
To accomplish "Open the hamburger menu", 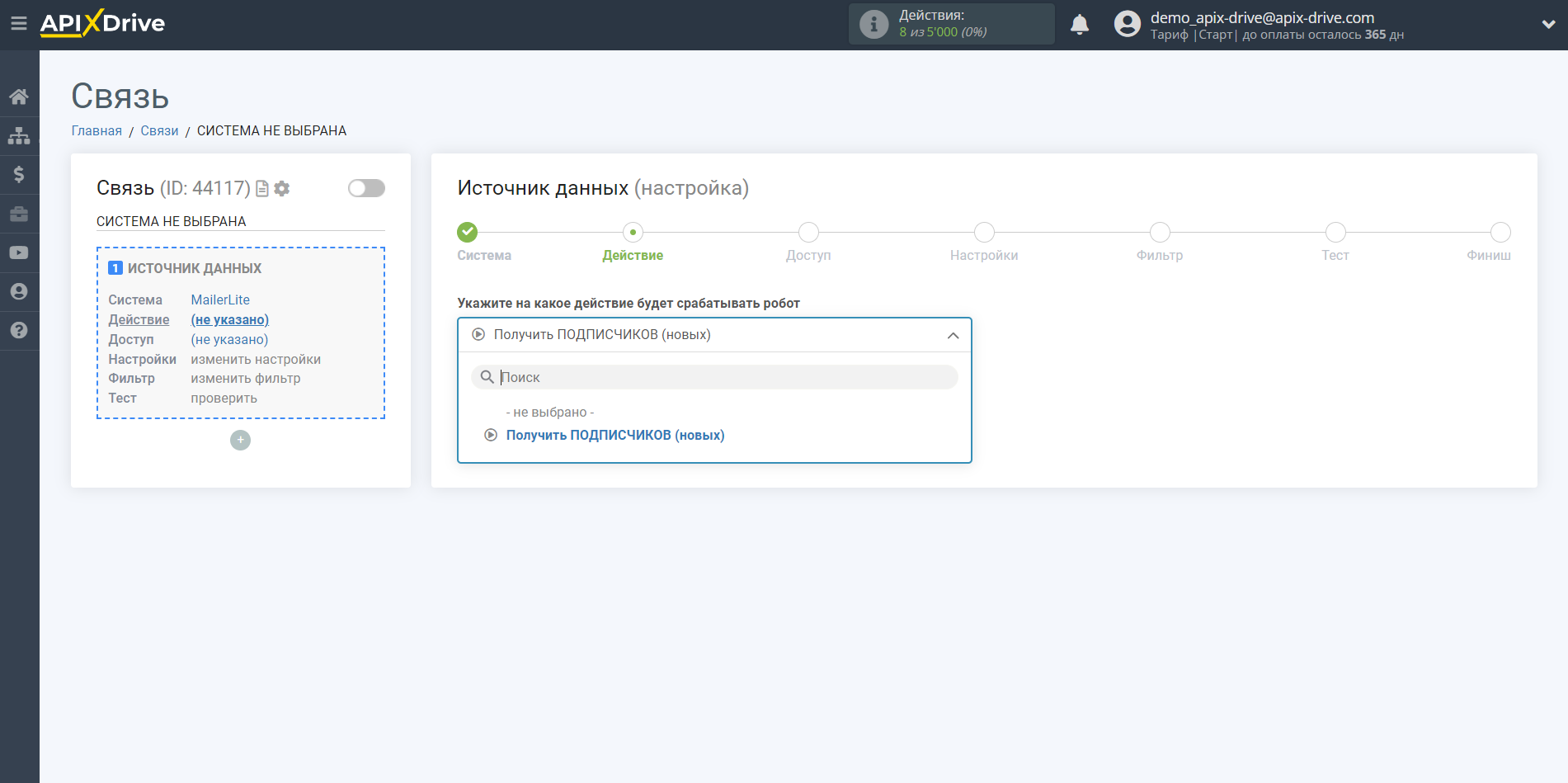I will click(19, 24).
